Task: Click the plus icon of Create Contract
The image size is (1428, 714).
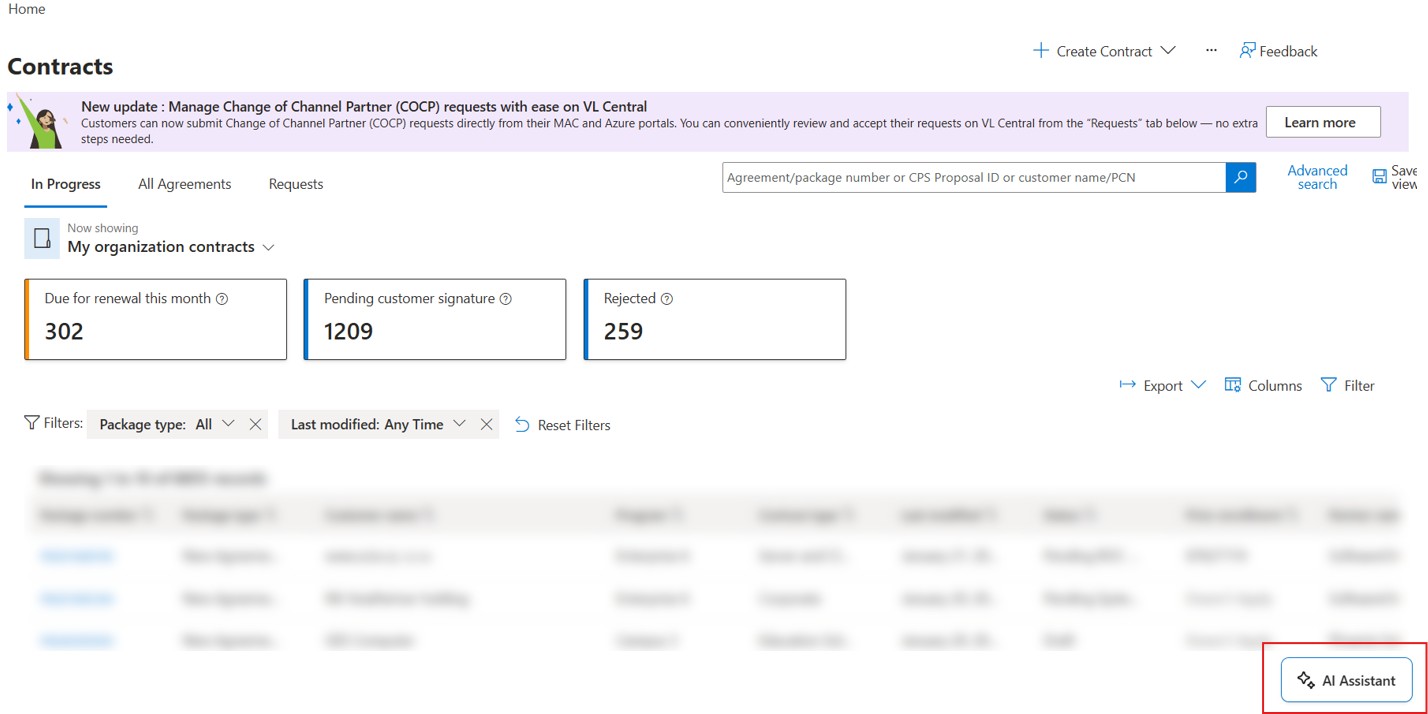Action: (1041, 51)
